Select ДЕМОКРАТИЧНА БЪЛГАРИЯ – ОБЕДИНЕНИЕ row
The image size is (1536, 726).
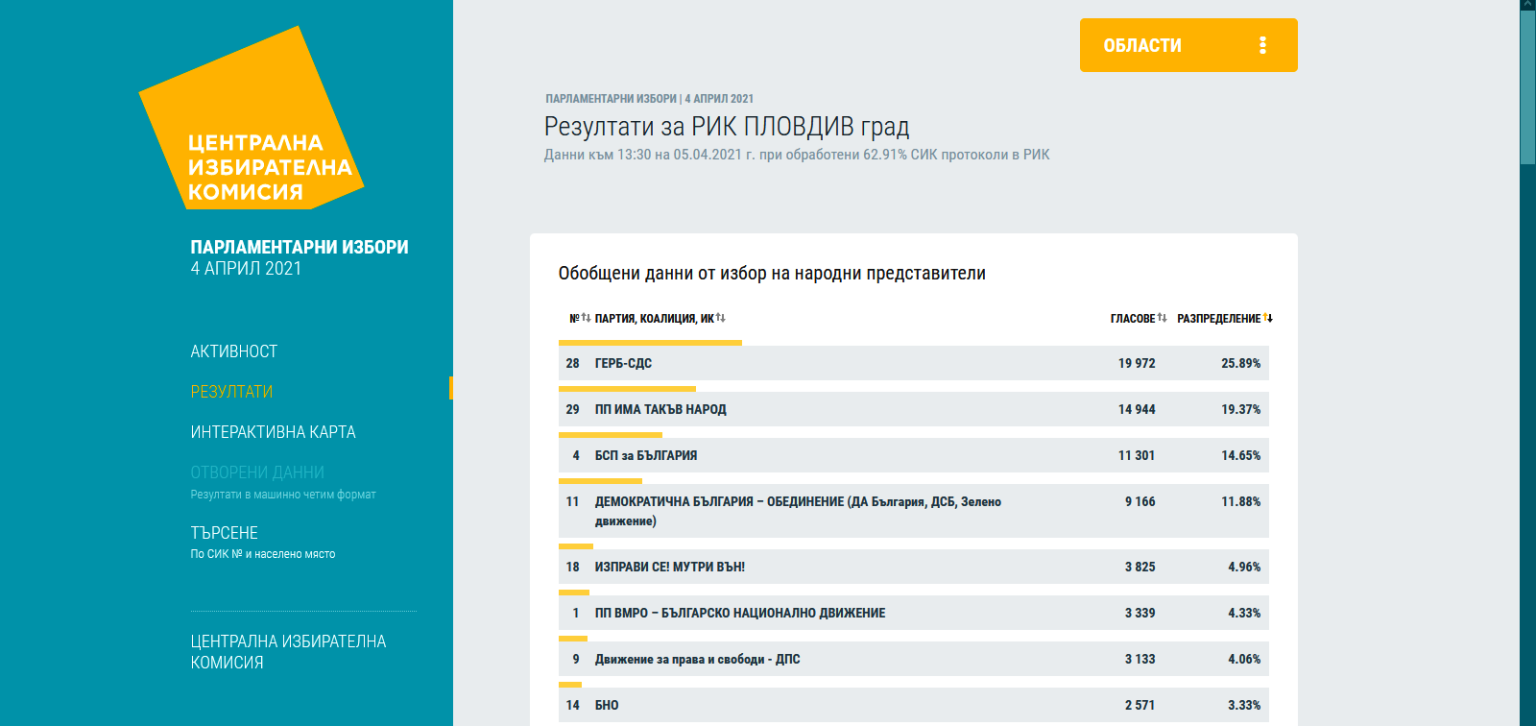tap(914, 511)
